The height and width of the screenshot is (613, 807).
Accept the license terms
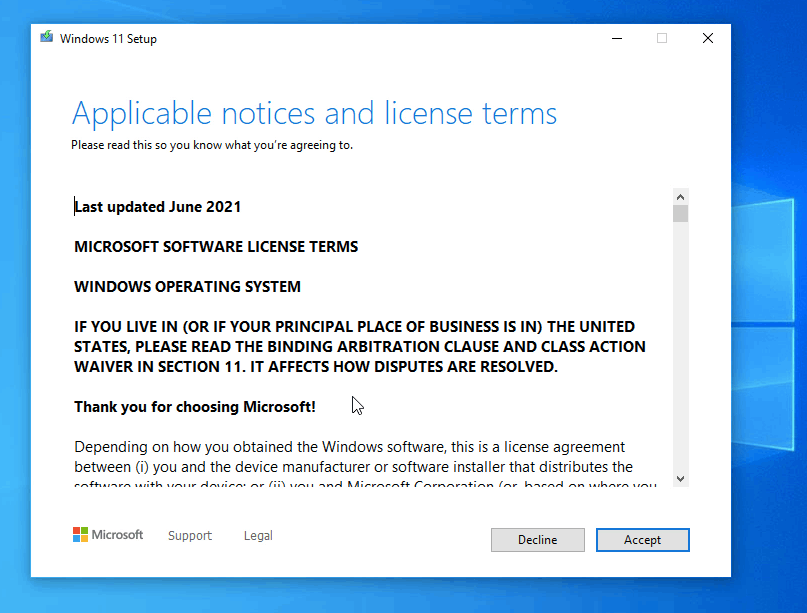(x=642, y=539)
